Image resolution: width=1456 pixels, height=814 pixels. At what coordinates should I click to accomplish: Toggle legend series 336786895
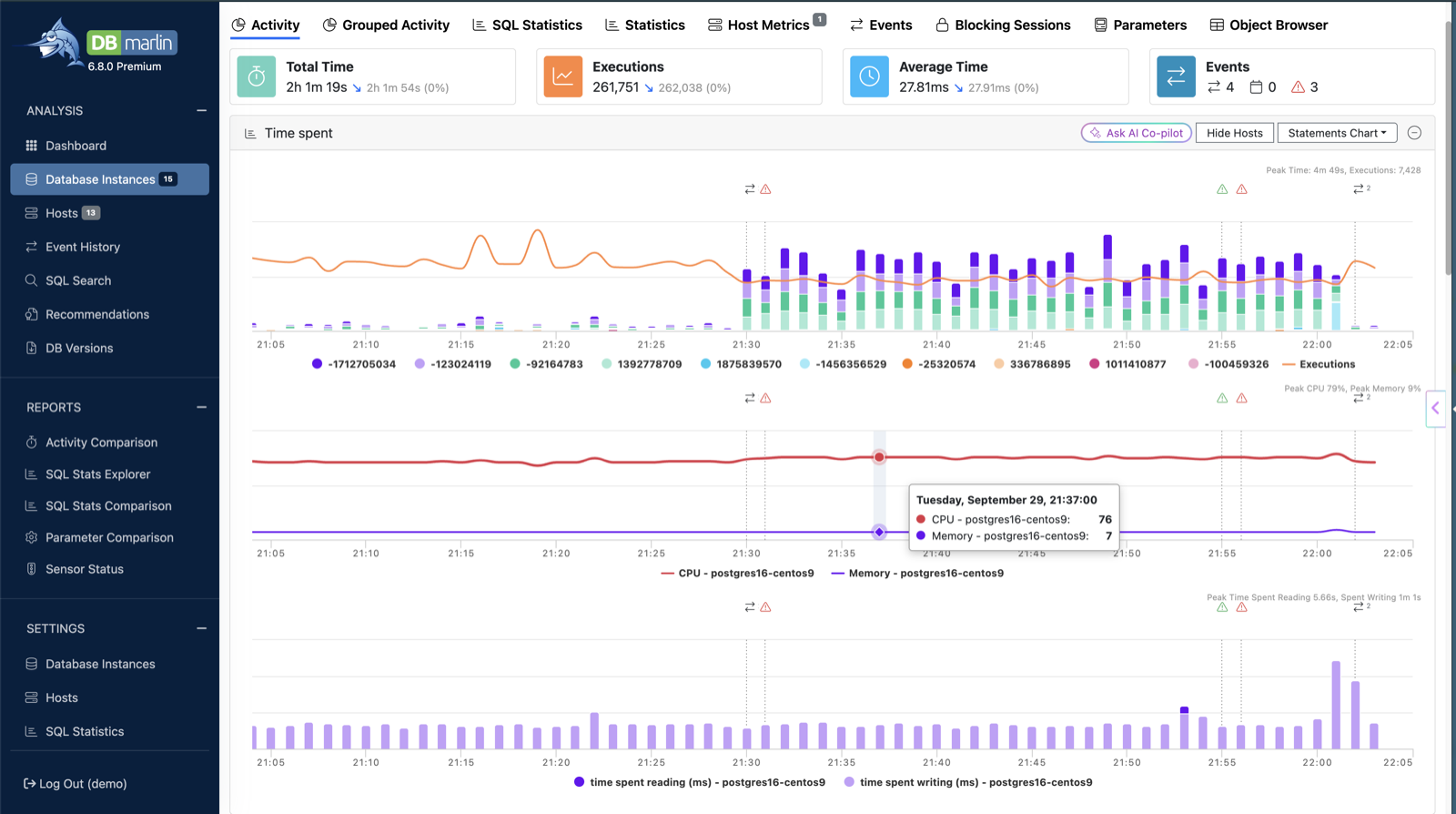coord(1032,364)
